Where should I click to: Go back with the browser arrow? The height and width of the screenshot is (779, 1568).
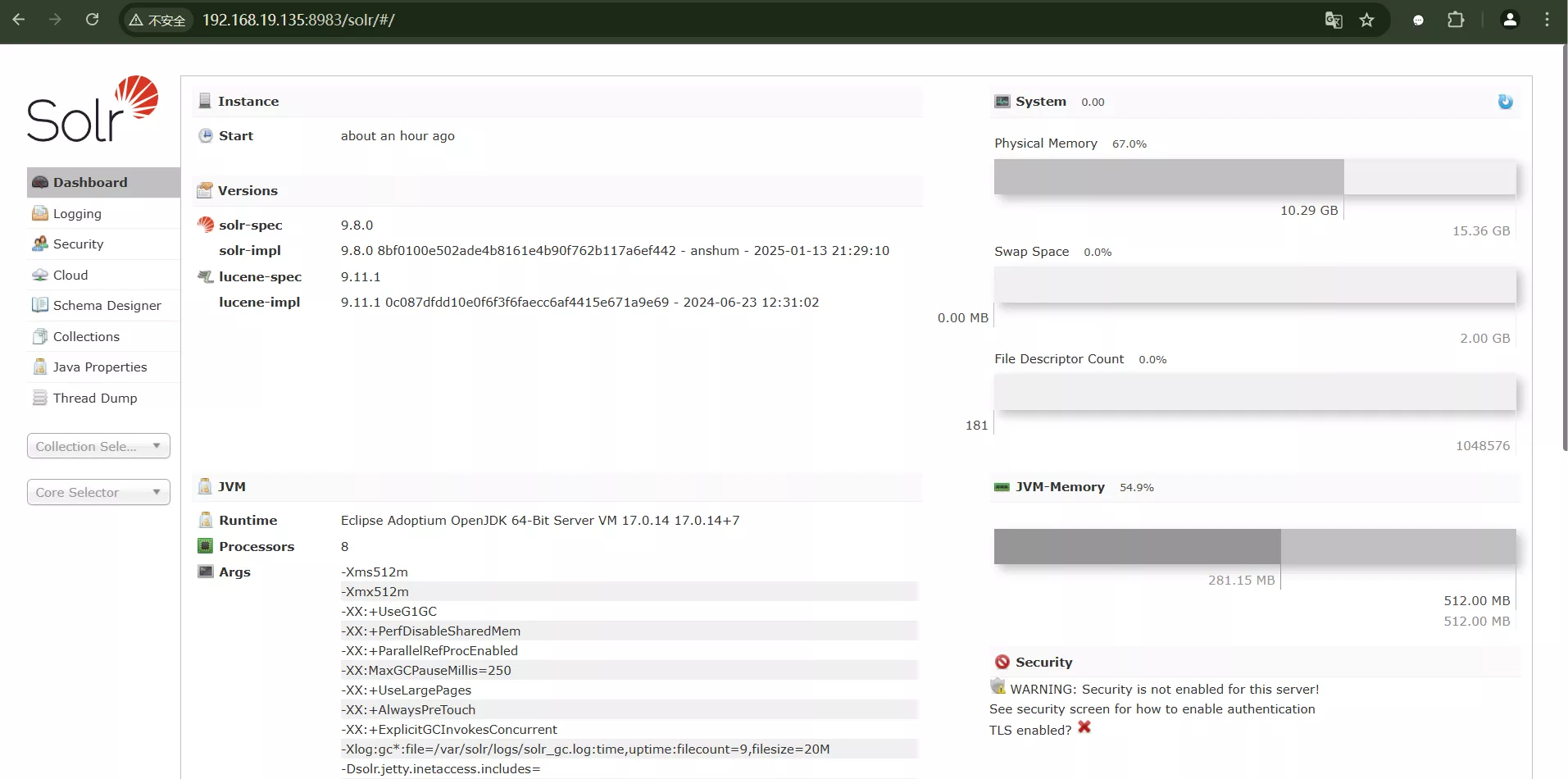click(x=19, y=20)
